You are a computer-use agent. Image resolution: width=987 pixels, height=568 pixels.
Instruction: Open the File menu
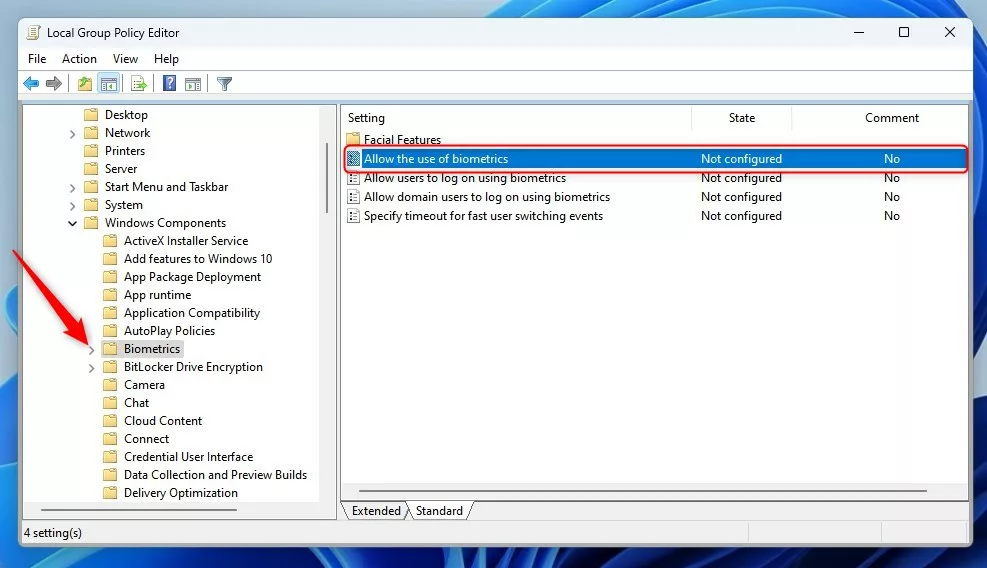click(37, 59)
